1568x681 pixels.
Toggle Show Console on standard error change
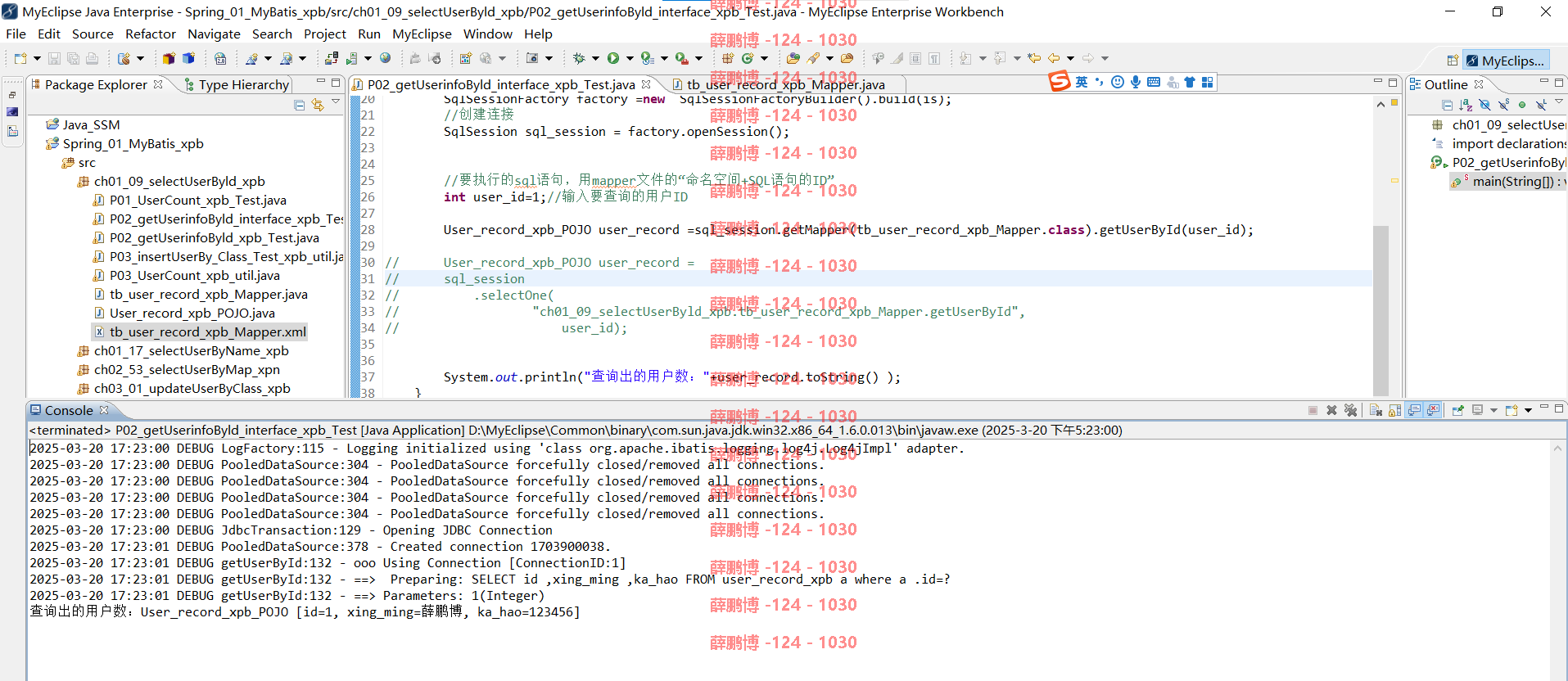tap(1433, 410)
